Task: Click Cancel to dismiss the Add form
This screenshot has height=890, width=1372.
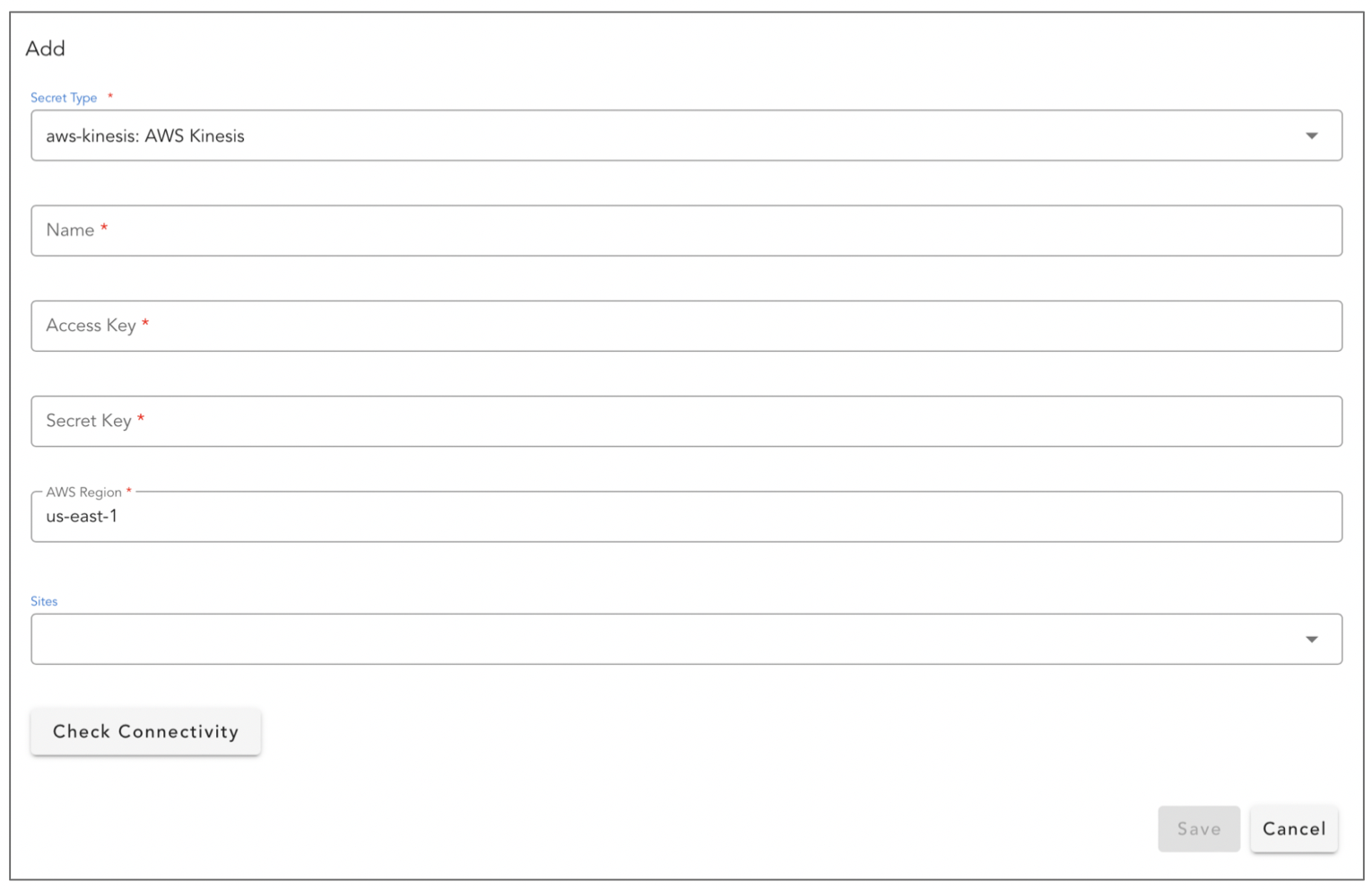Action: tap(1293, 829)
